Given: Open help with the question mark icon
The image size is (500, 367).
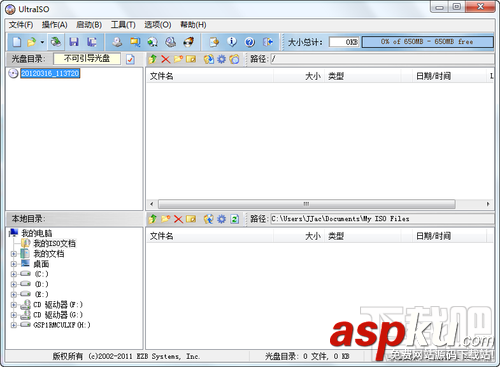Looking at the screenshot, I should pos(250,42).
